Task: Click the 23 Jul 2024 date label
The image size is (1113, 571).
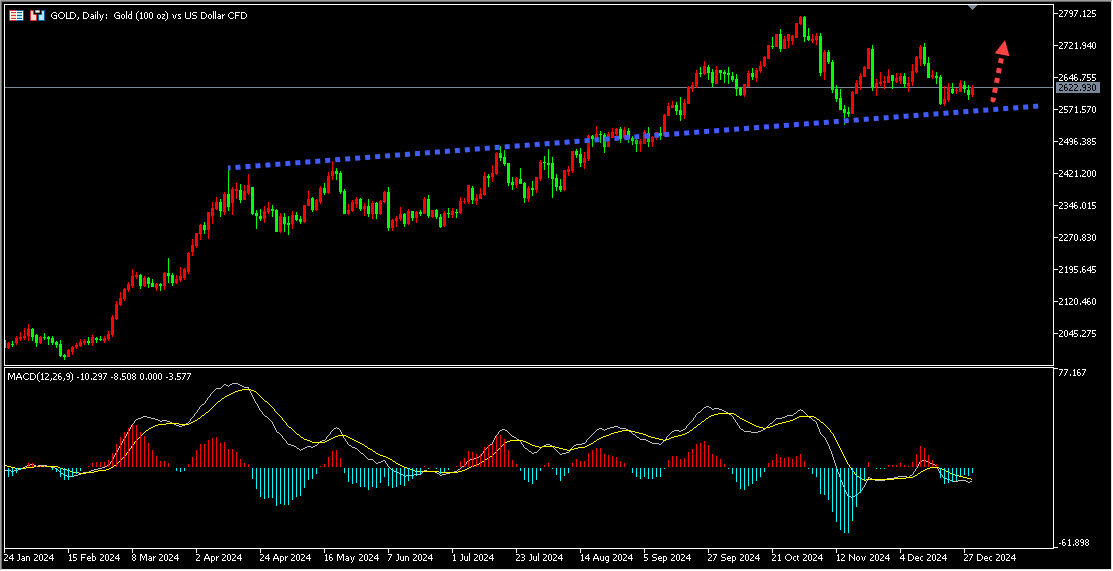Action: click(x=540, y=556)
